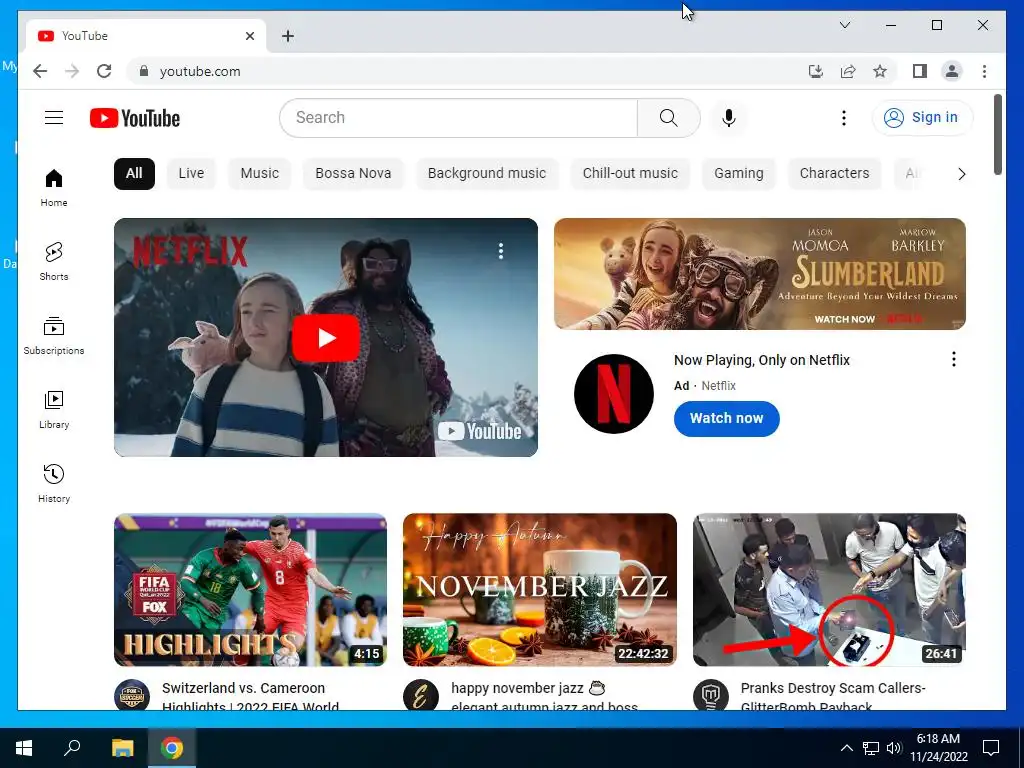
Task: Open Chrome three-dot menu
Action: [984, 71]
